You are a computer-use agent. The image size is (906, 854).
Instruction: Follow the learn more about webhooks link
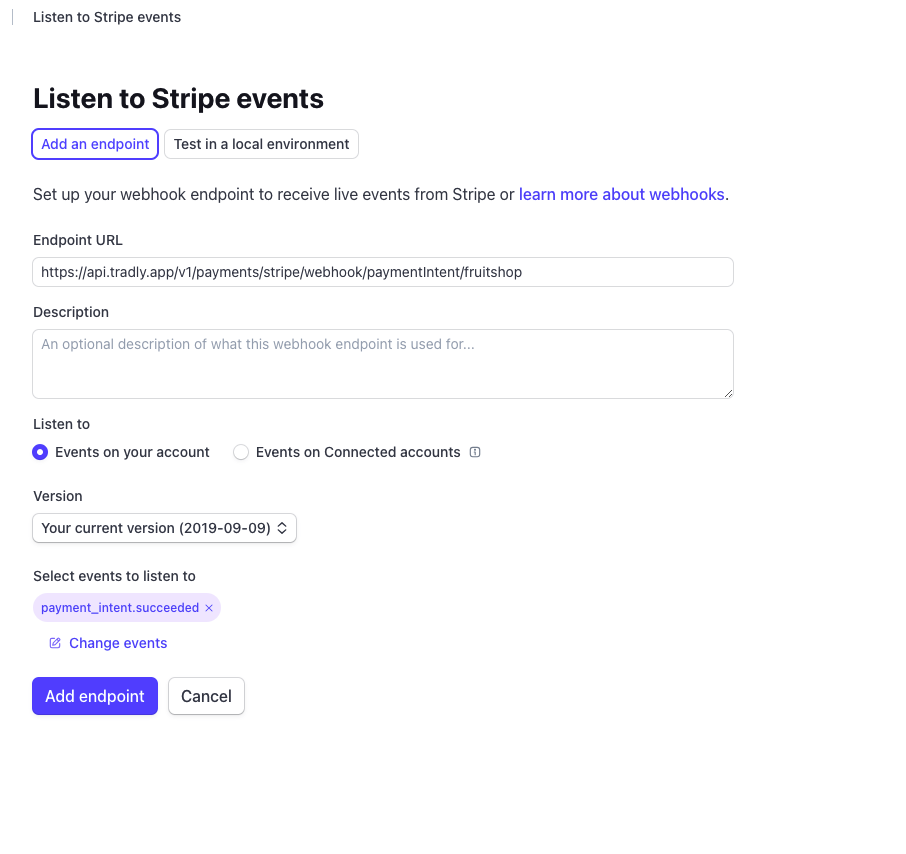[x=621, y=194]
